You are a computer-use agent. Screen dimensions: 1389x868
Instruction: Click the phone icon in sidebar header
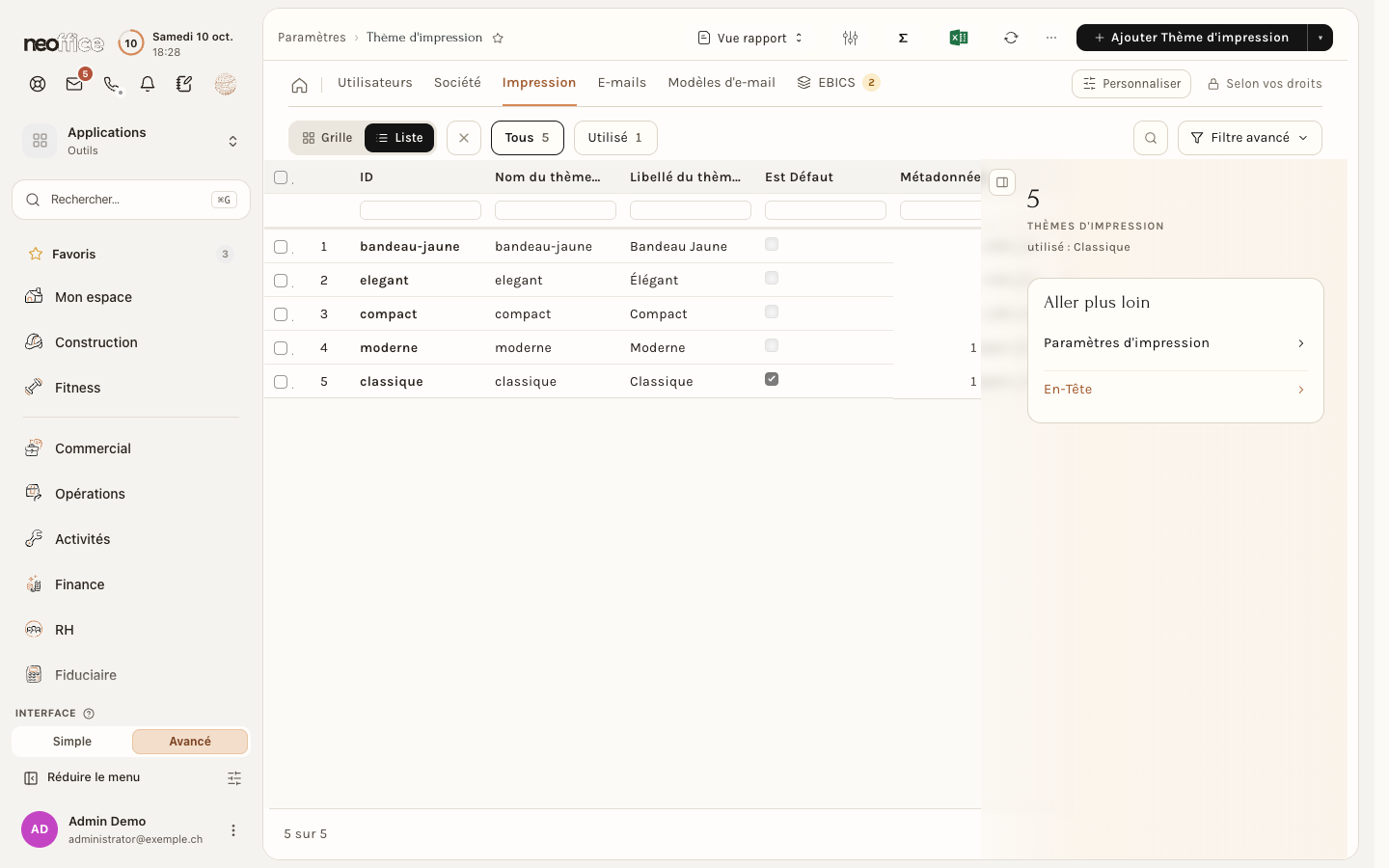click(x=112, y=84)
